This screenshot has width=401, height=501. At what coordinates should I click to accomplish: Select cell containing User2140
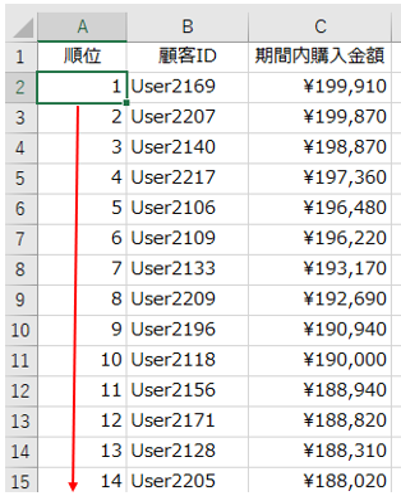[188, 148]
